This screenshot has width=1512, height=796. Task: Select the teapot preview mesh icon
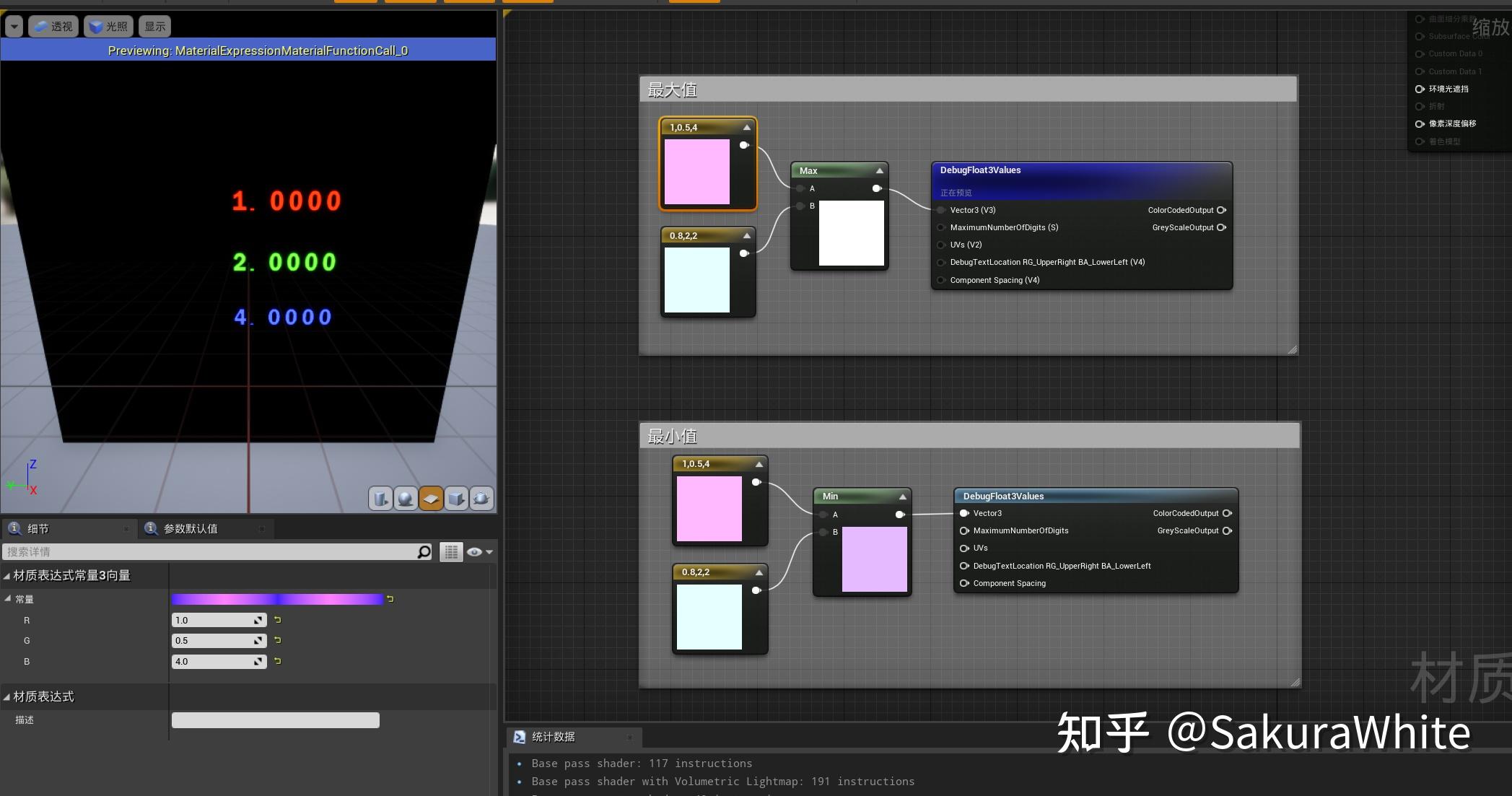click(x=481, y=498)
